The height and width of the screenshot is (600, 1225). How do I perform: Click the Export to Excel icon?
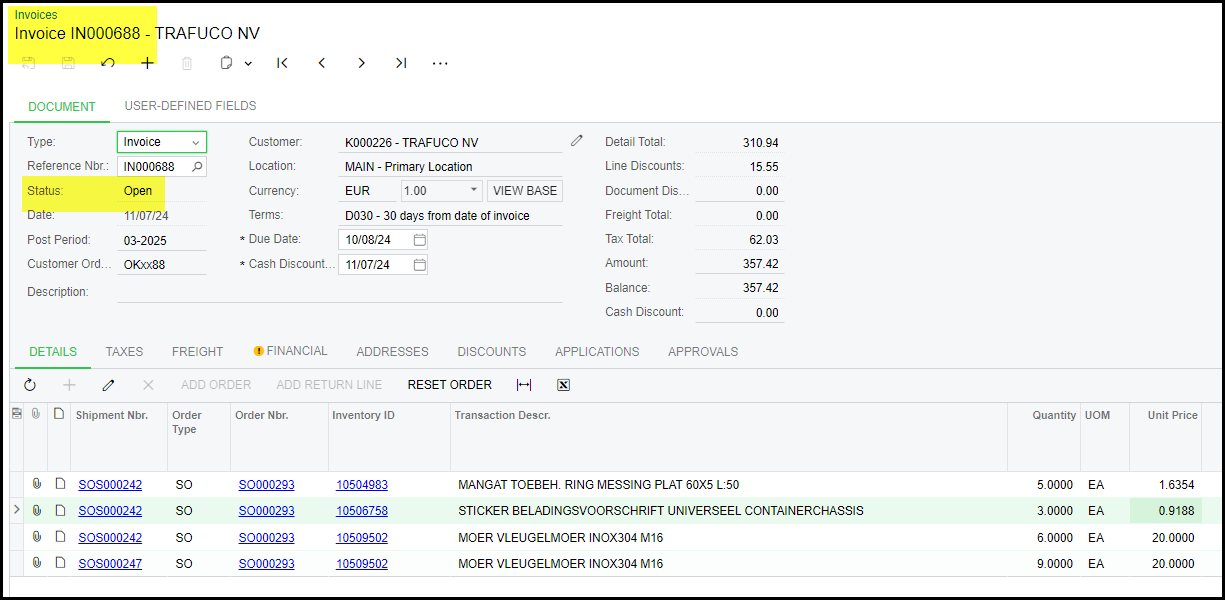[x=563, y=385]
